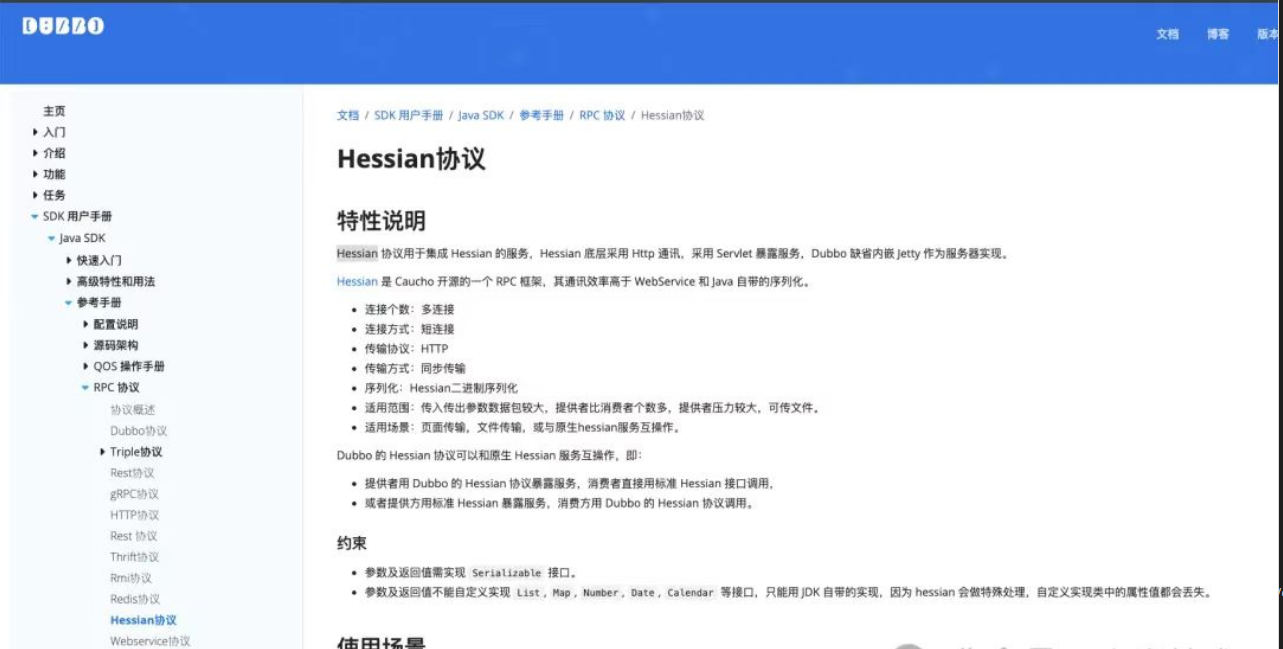This screenshot has width=1283, height=649.
Task: Open QOS 操作手册 sidebar entry
Action: coord(130,366)
